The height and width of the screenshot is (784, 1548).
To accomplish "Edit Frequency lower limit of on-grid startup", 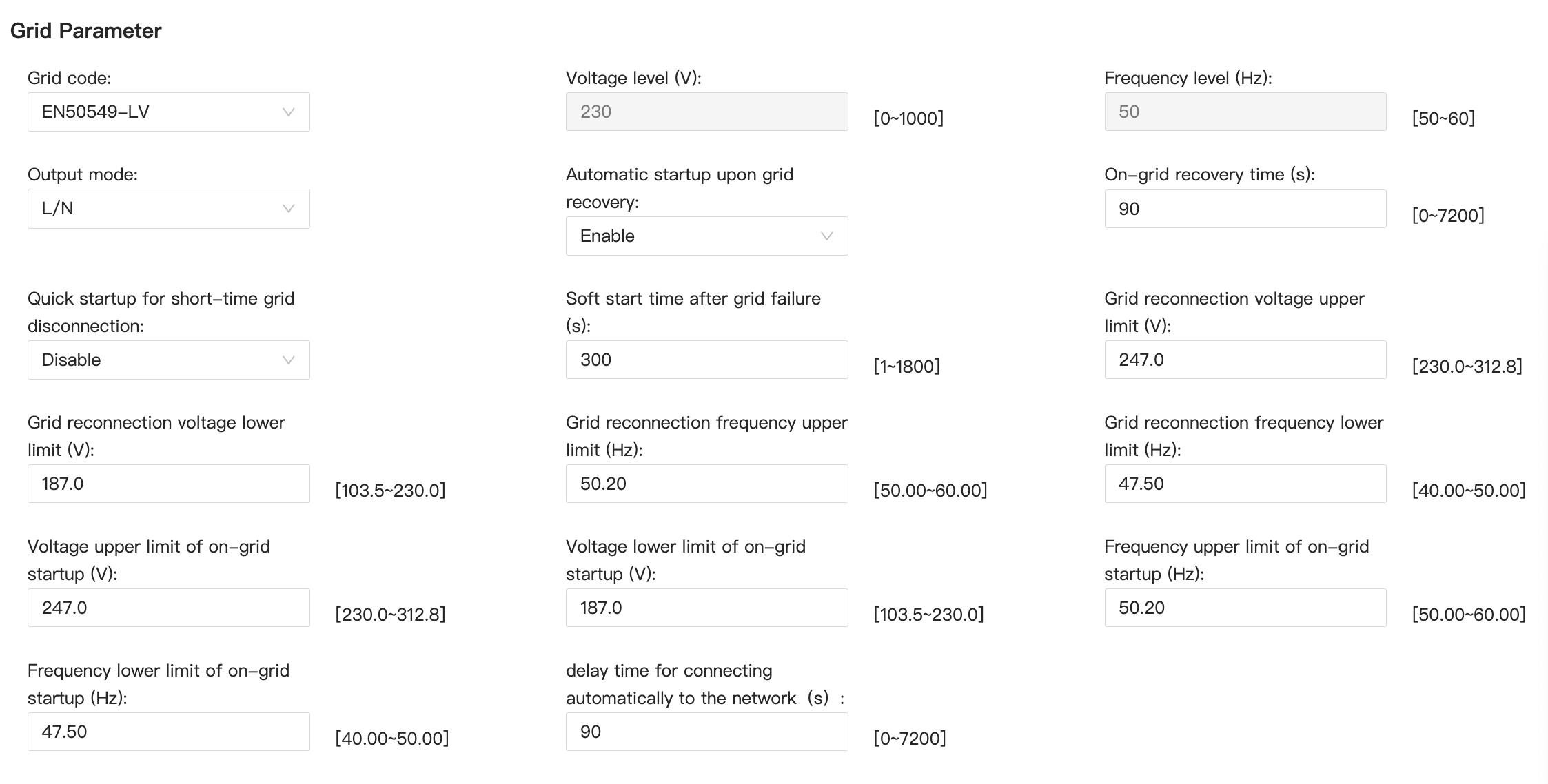I will (x=168, y=732).
